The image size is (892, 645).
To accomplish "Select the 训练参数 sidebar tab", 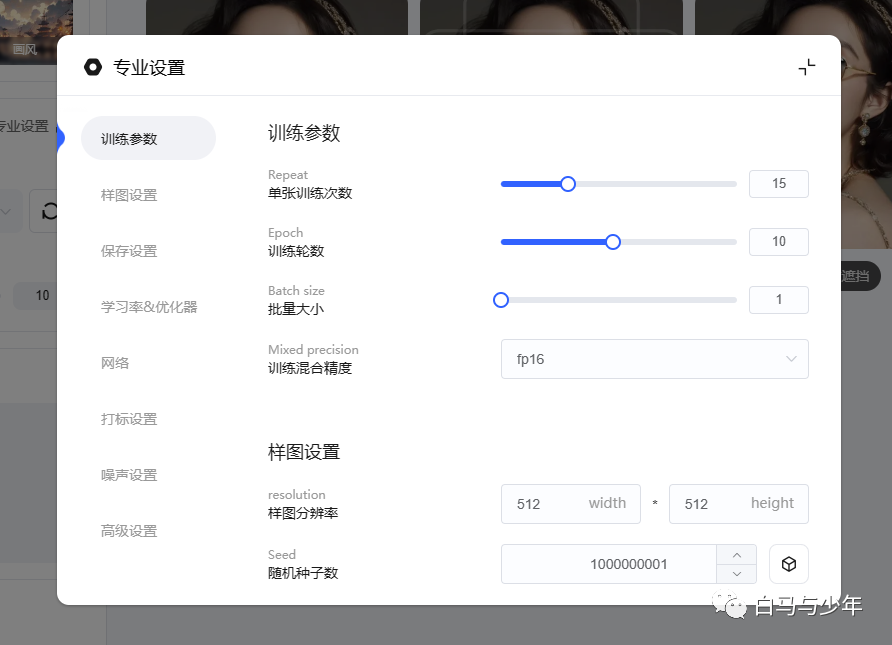I will point(148,138).
